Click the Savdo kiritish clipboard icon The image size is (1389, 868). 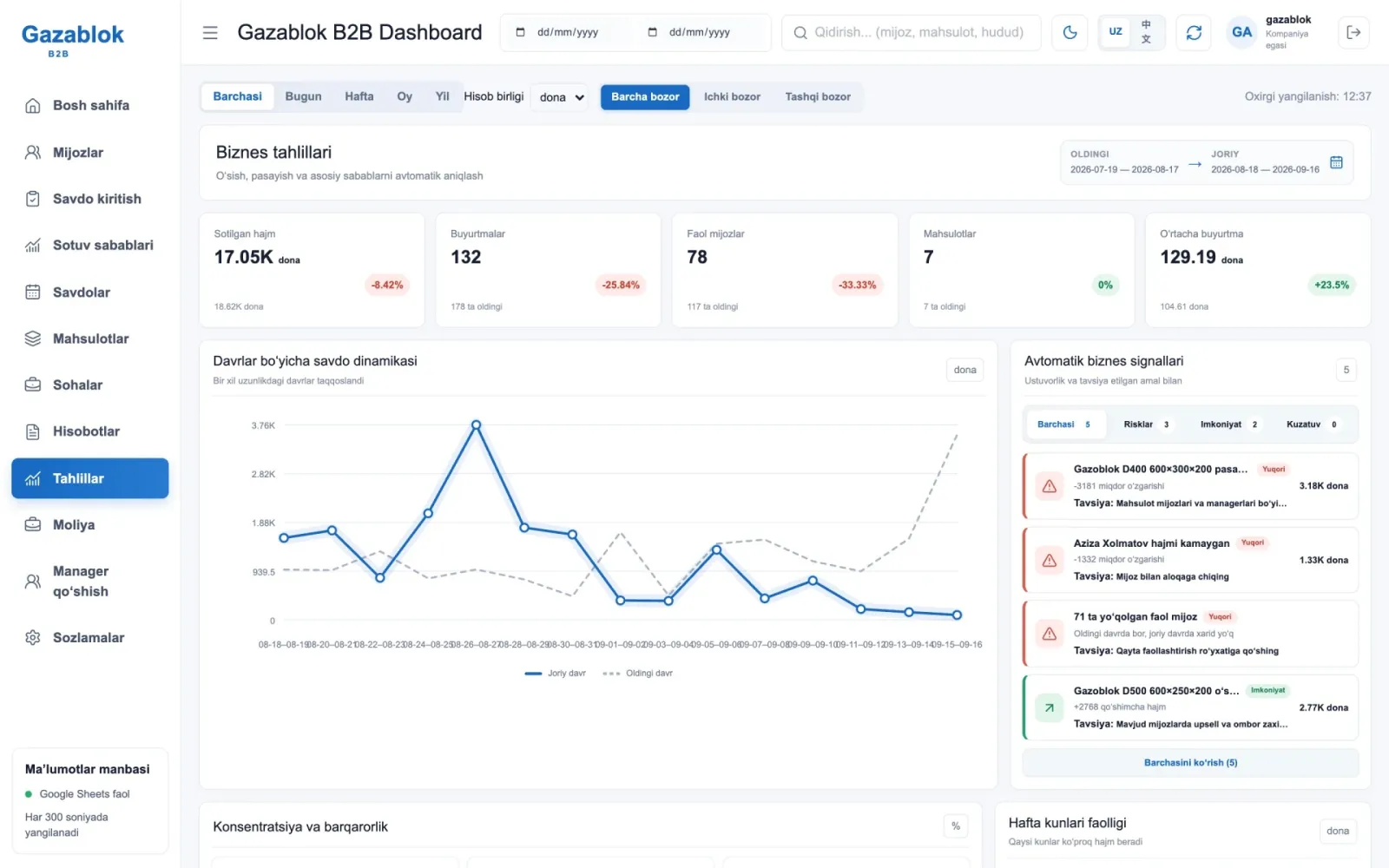pos(33,199)
